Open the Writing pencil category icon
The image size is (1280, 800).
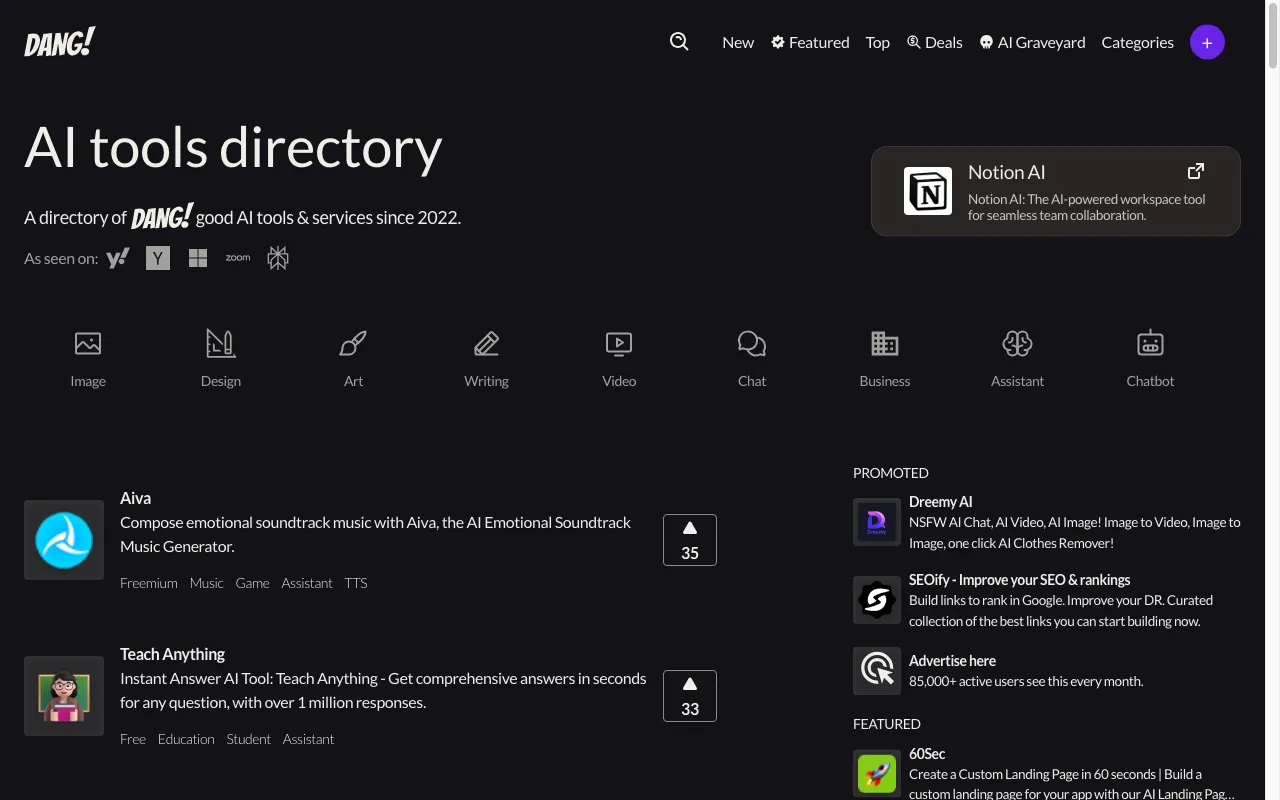click(x=487, y=344)
